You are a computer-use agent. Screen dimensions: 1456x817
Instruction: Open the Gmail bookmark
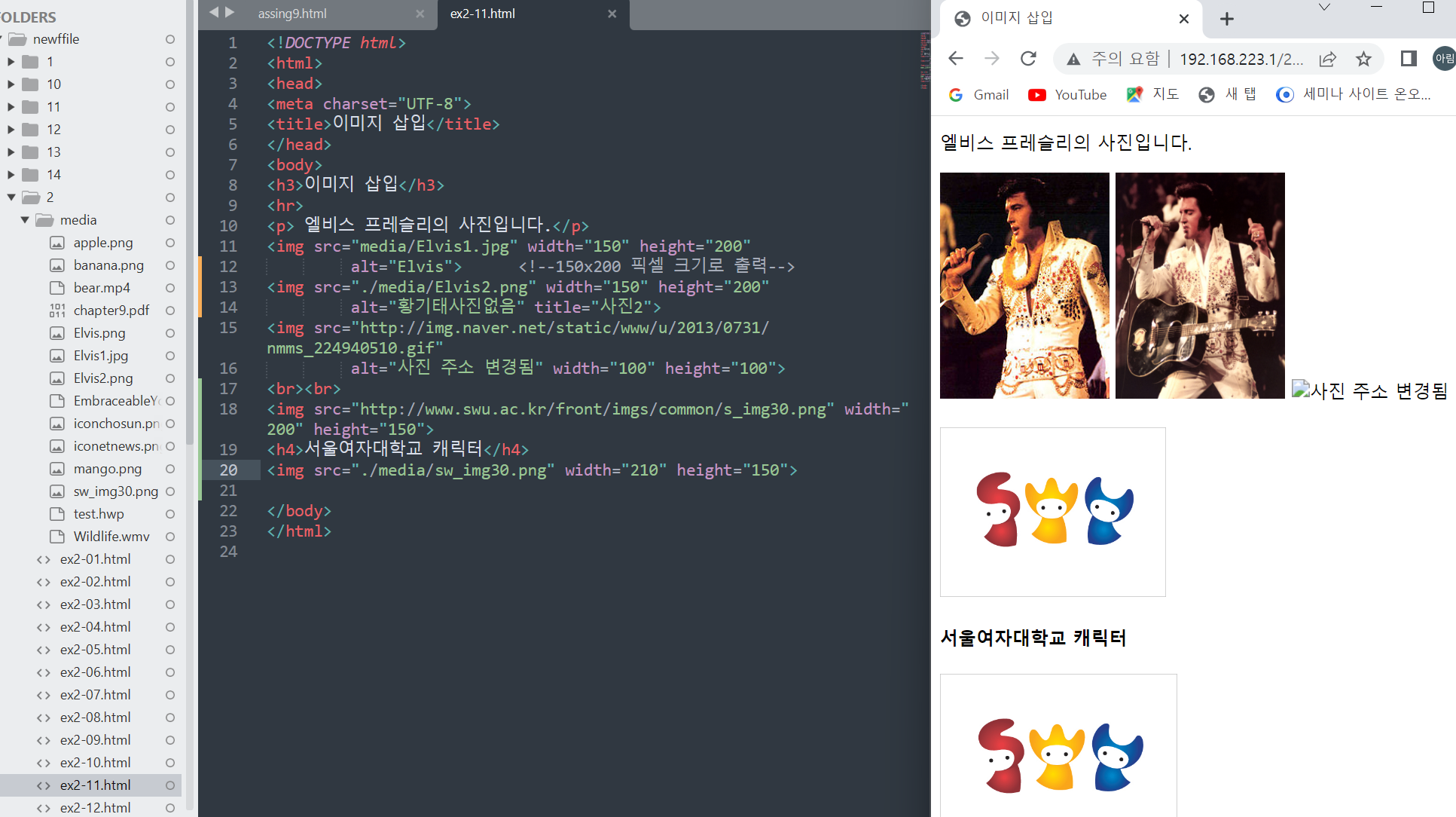coord(978,94)
